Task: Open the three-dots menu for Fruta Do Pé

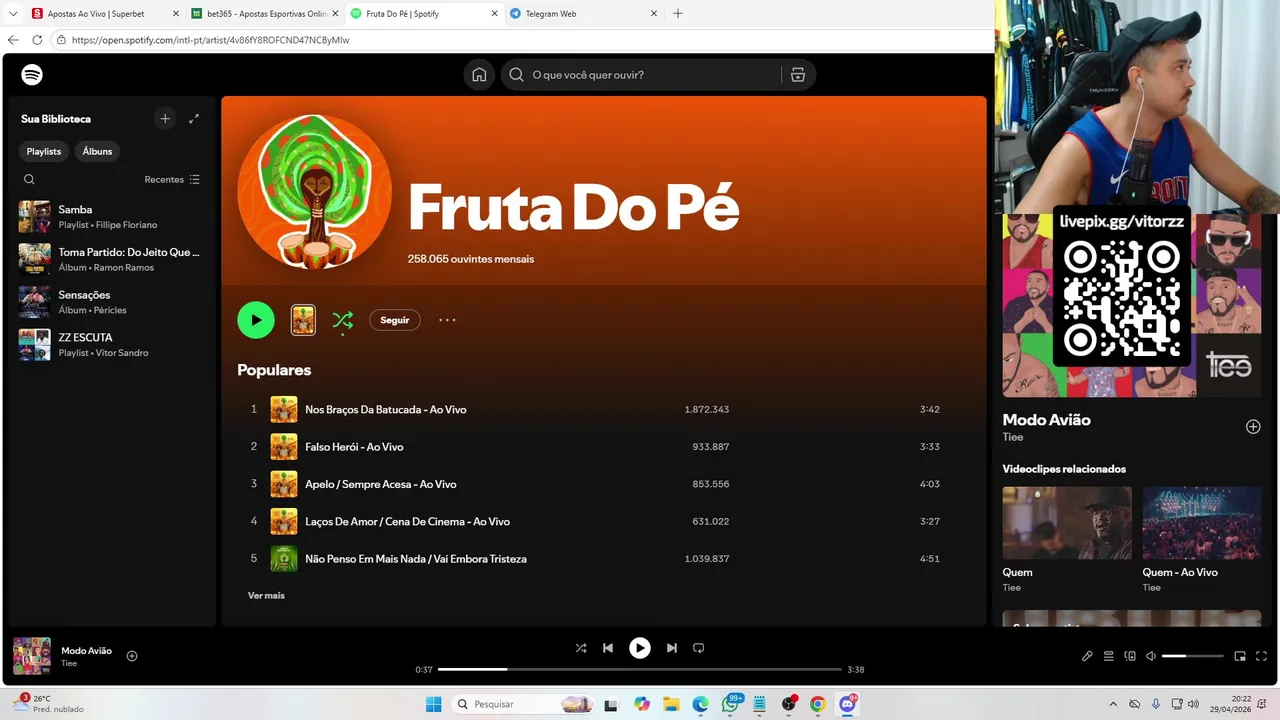Action: click(447, 320)
